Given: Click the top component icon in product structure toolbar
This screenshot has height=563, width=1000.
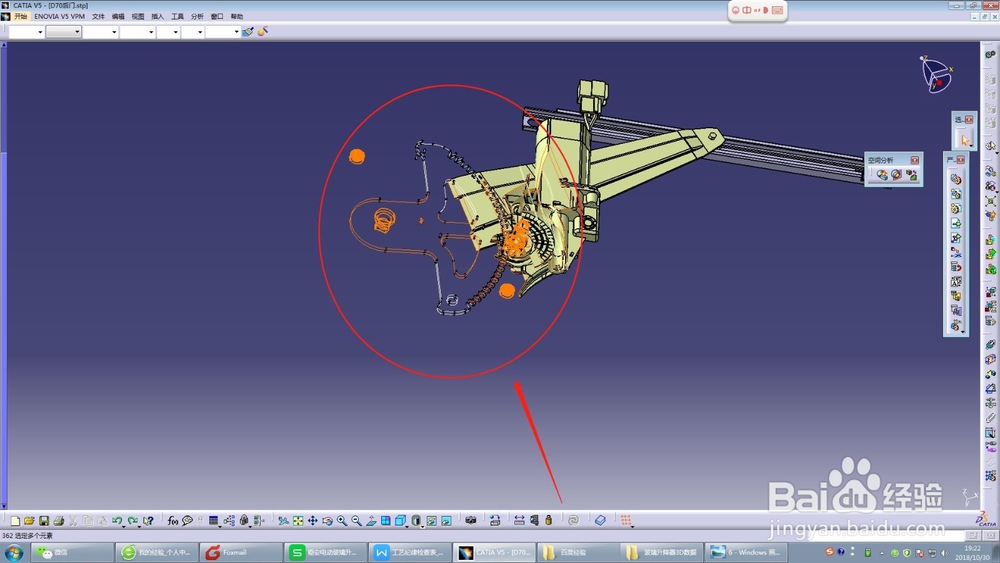Looking at the screenshot, I should 955,179.
